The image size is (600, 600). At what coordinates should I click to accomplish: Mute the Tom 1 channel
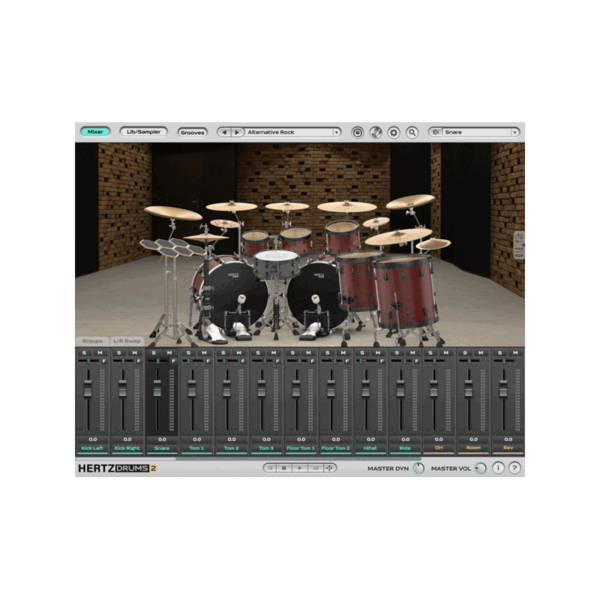[204, 353]
